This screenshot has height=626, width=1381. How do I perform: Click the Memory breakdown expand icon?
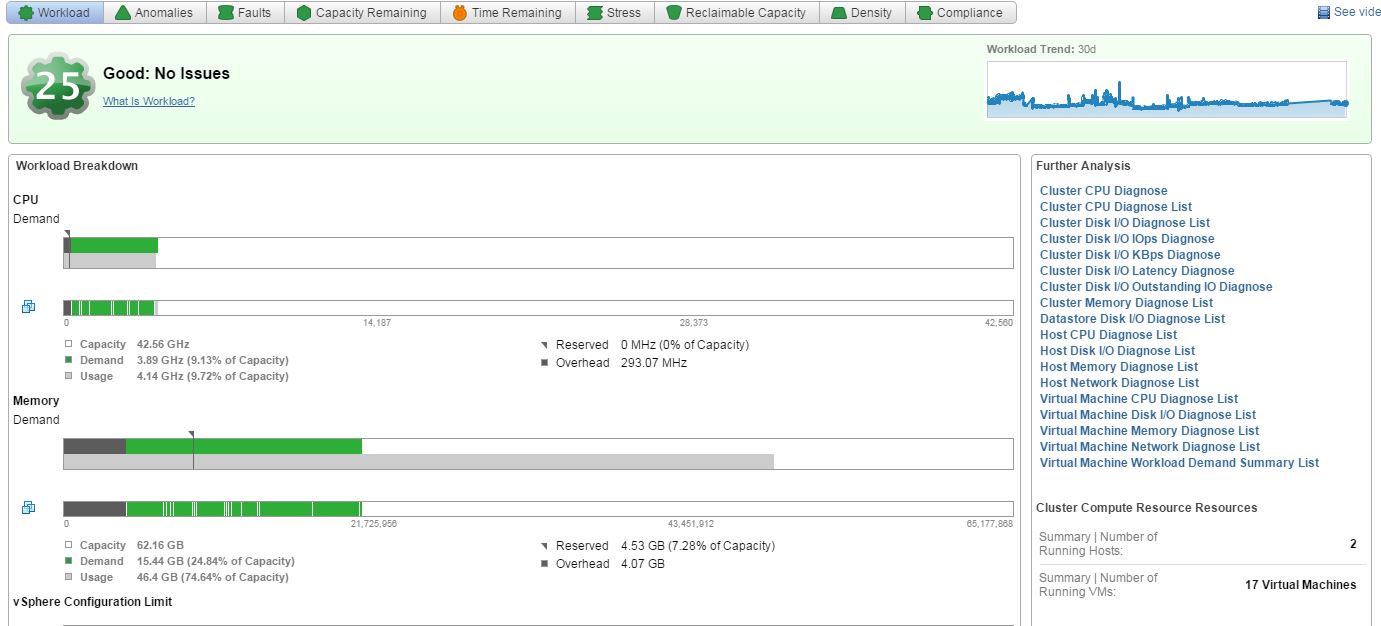pyautogui.click(x=28, y=508)
